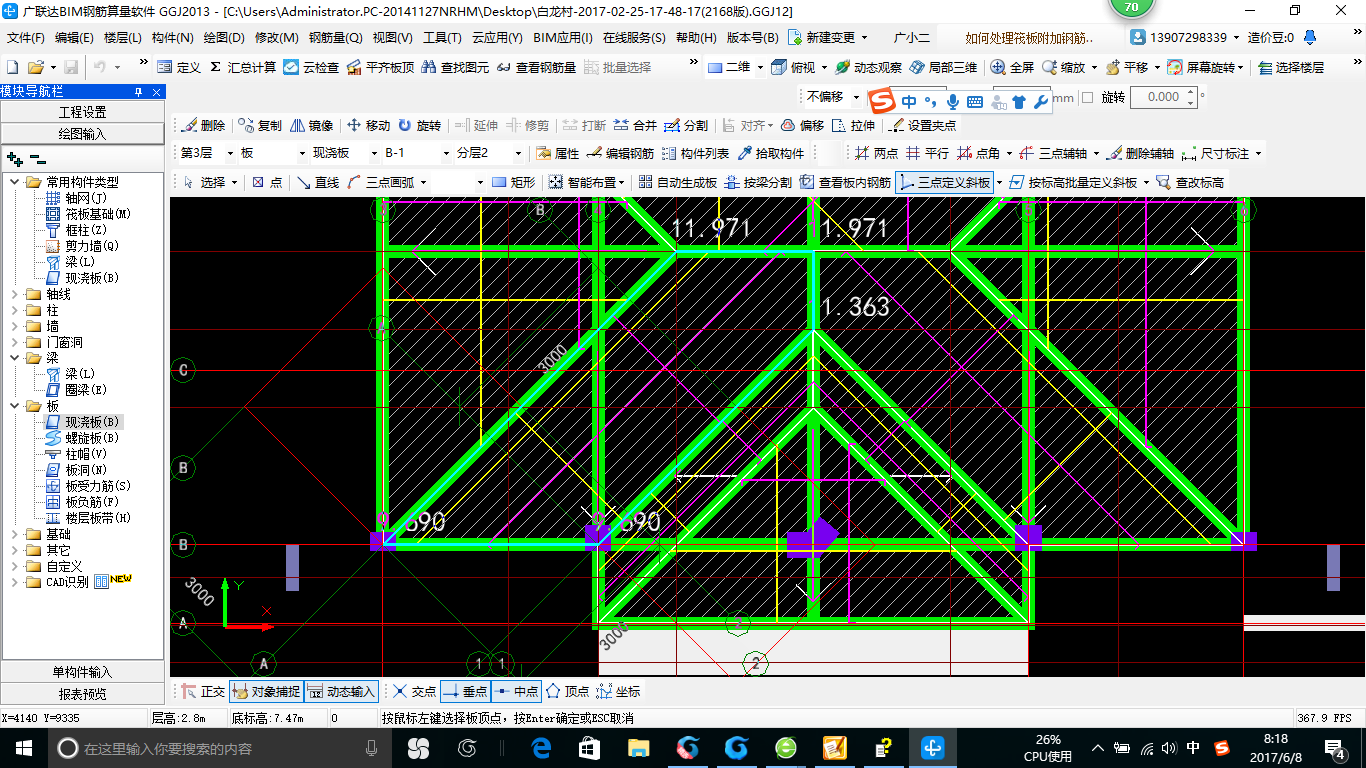Click the 工程设置 navigation button
Screen dimensions: 1366x768
[82, 112]
